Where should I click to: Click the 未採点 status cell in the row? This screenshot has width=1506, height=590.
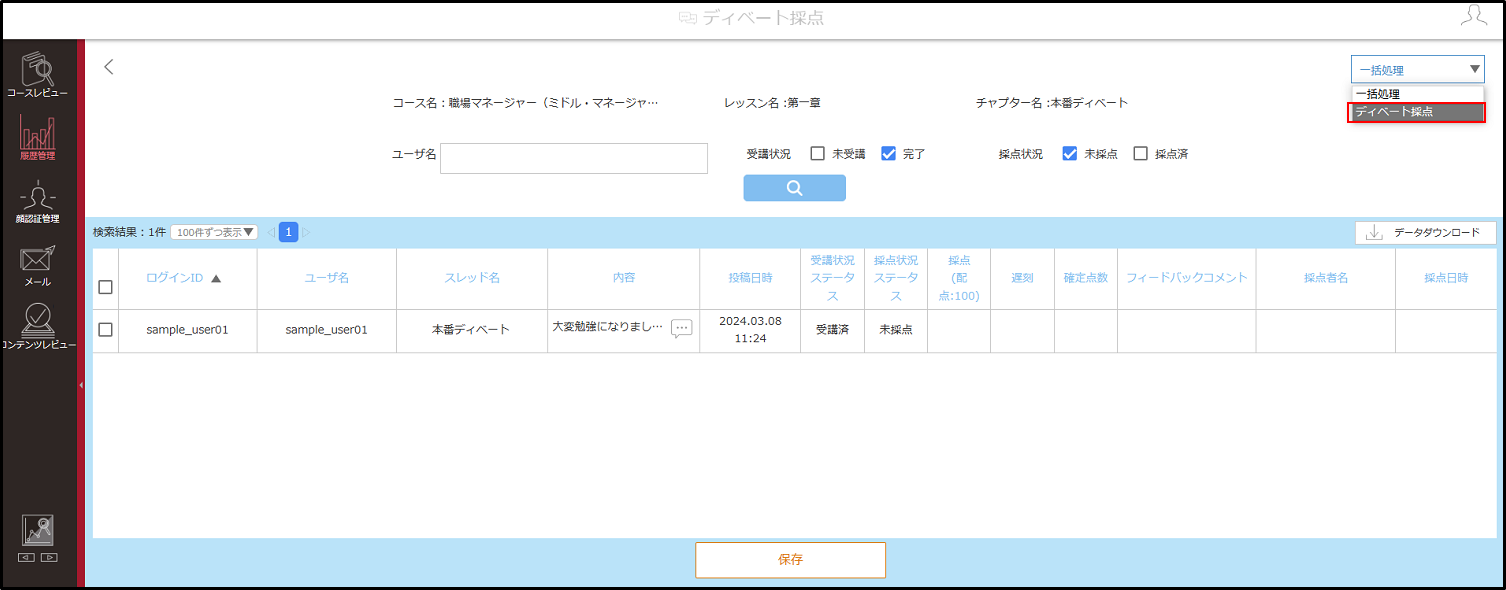coord(895,330)
